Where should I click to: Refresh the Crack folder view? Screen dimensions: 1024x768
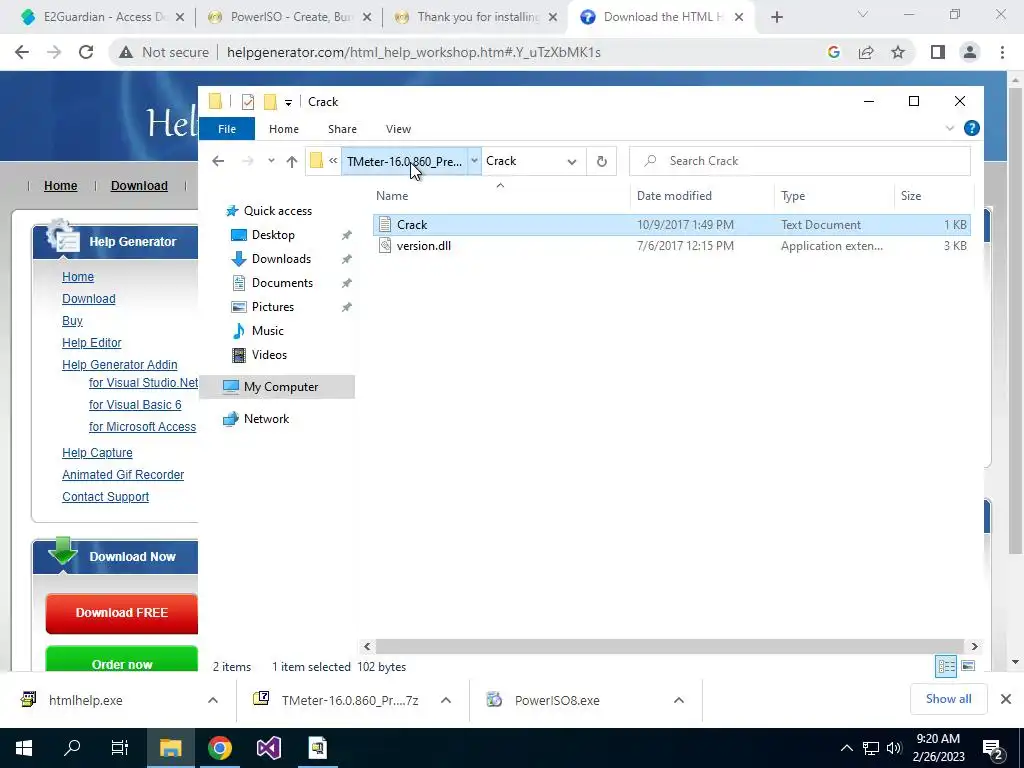tap(601, 161)
